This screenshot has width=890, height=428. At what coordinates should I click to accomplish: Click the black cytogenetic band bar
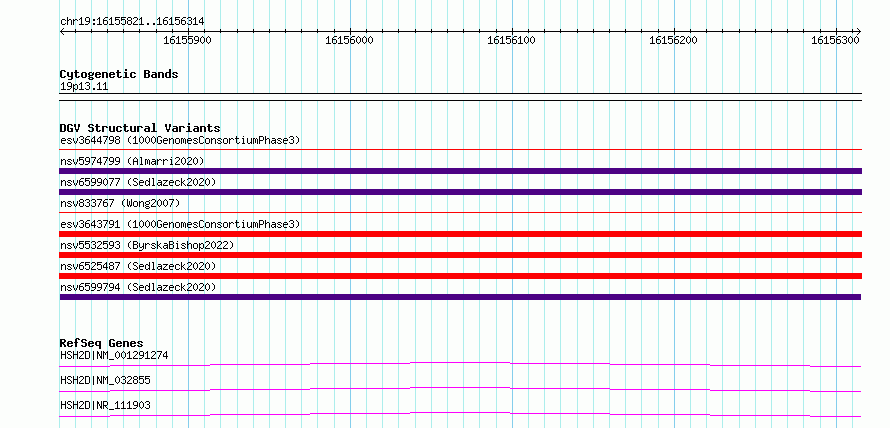click(x=460, y=97)
